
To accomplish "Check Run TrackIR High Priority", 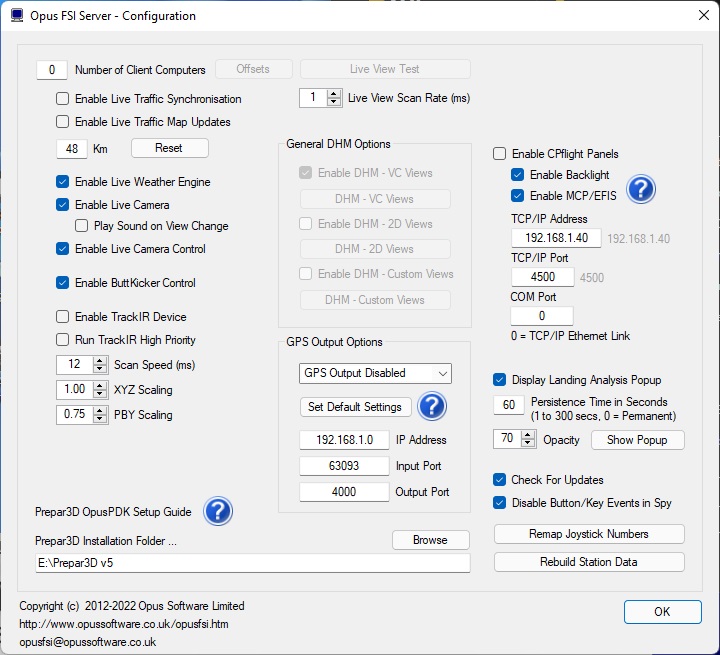I will click(62, 340).
